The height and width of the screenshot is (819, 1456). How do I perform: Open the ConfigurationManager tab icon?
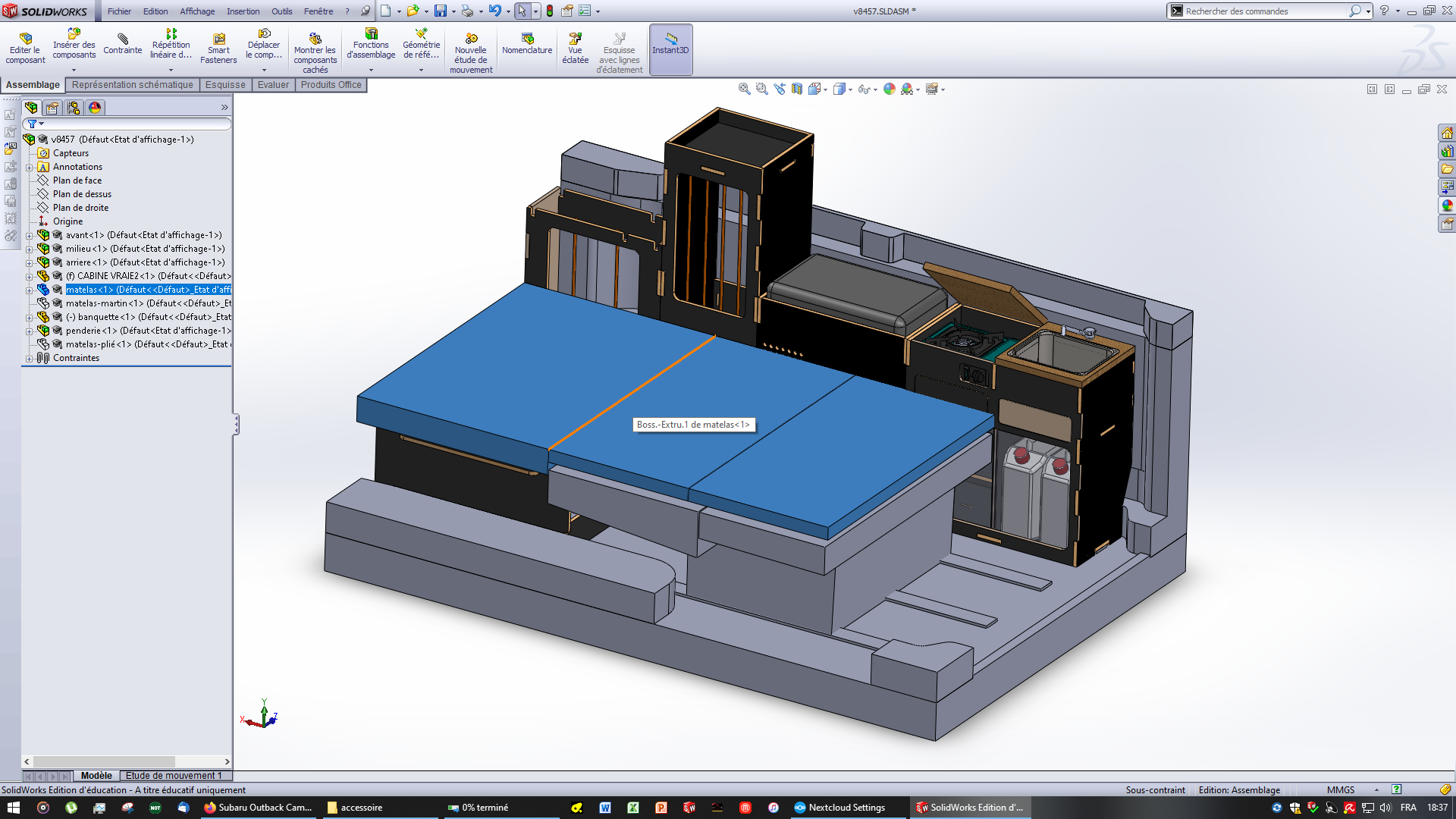tap(74, 108)
